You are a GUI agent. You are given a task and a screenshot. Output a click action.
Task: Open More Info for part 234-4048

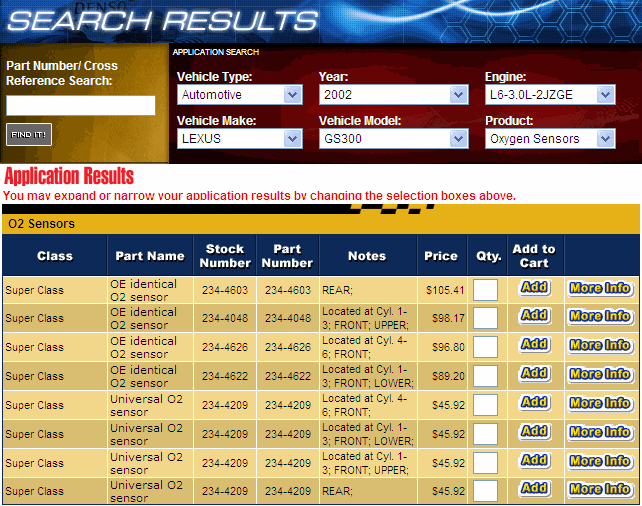(599, 316)
